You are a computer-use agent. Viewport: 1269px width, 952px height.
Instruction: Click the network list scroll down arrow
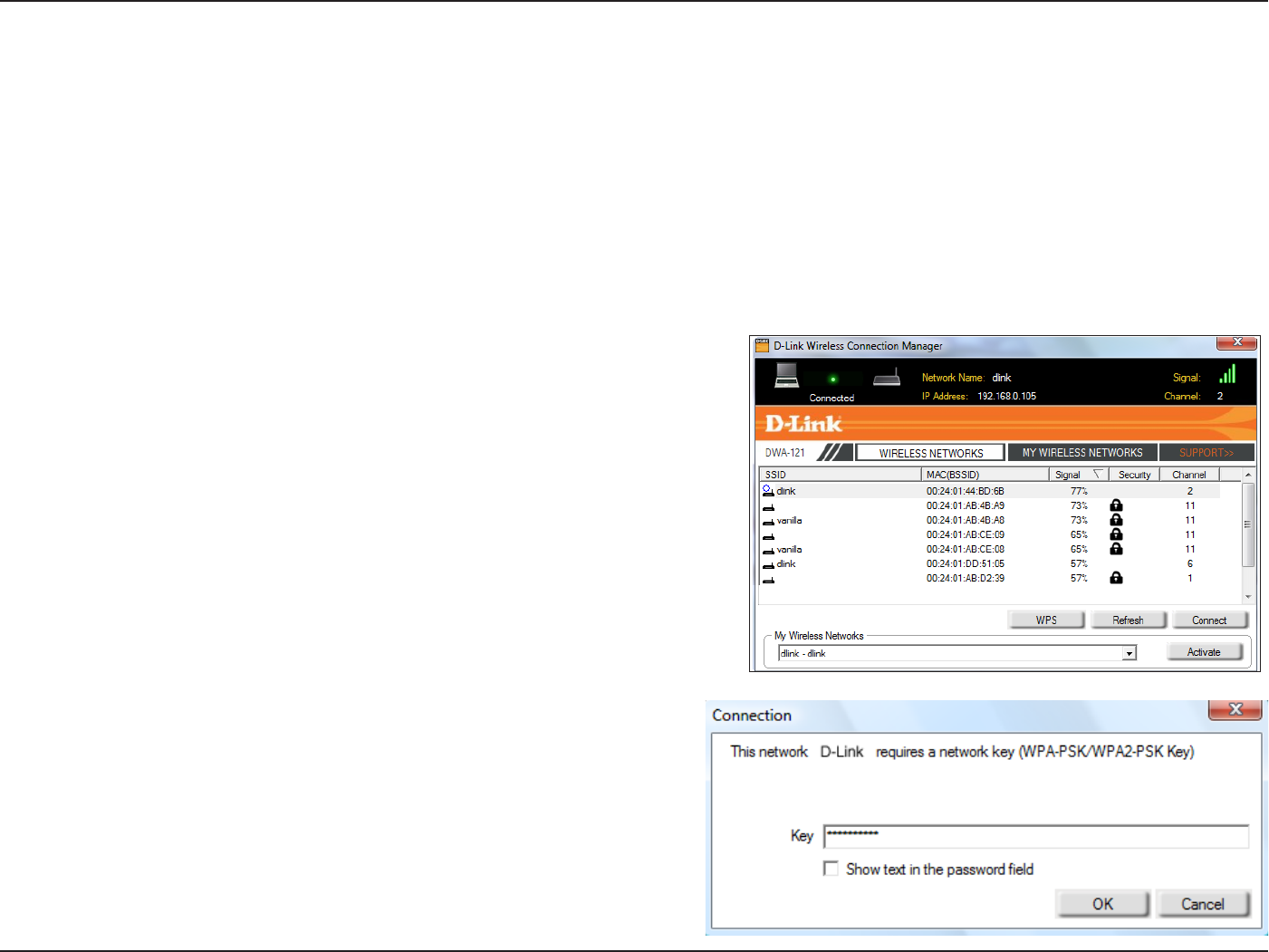1248,597
